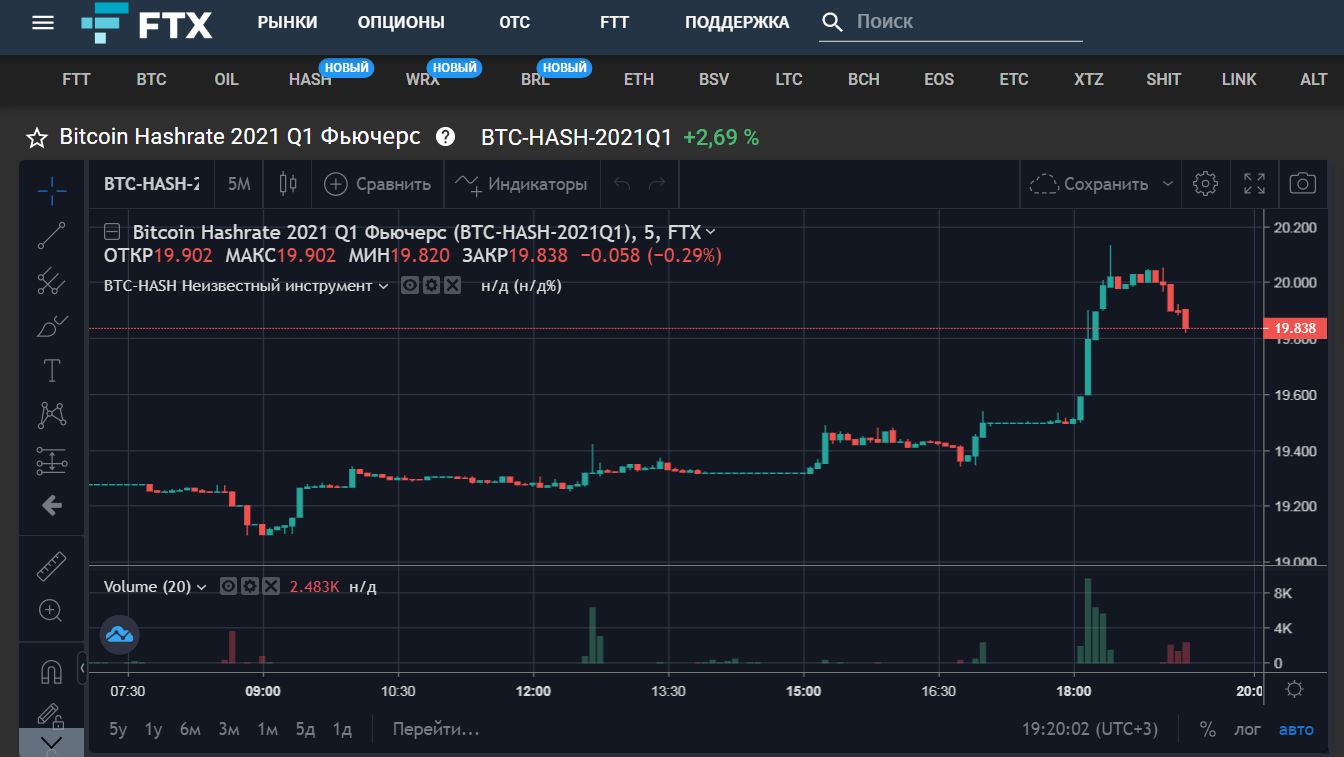This screenshot has height=757, width=1344.
Task: Click Сохранить to save the chart layout
Action: tap(1089, 184)
